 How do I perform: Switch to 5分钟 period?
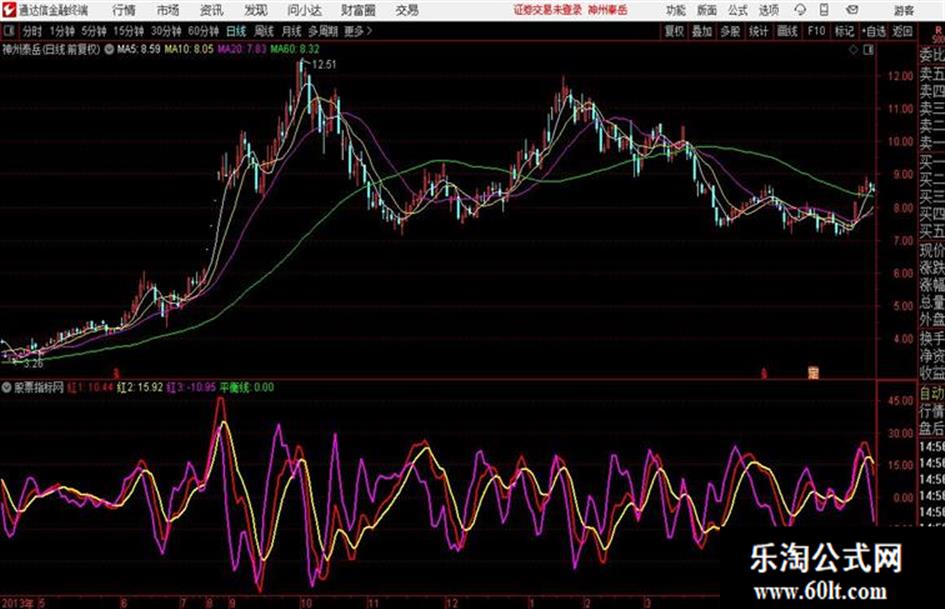point(93,31)
